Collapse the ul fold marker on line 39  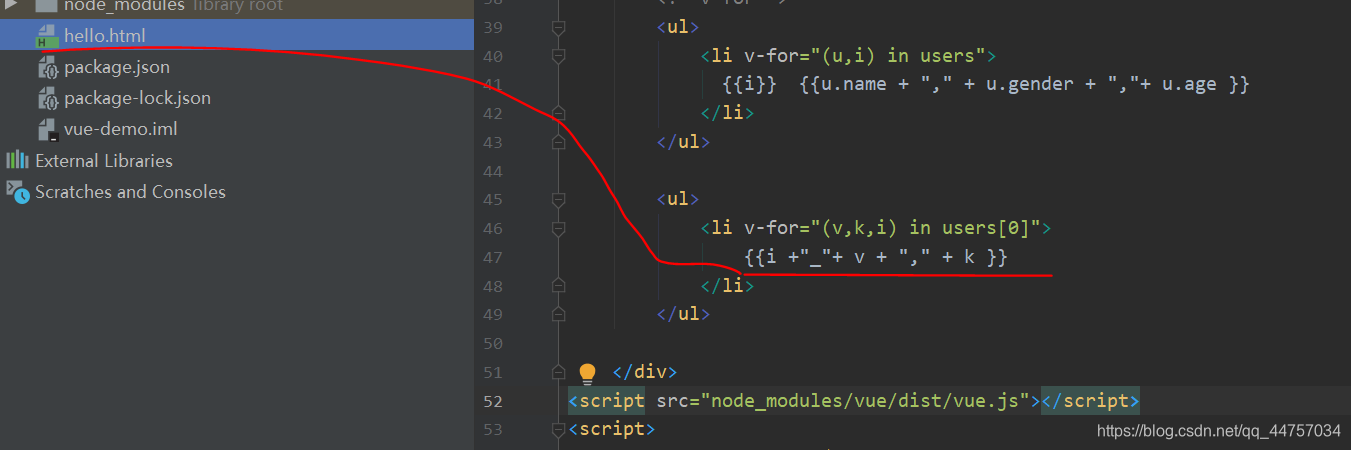[x=558, y=27]
